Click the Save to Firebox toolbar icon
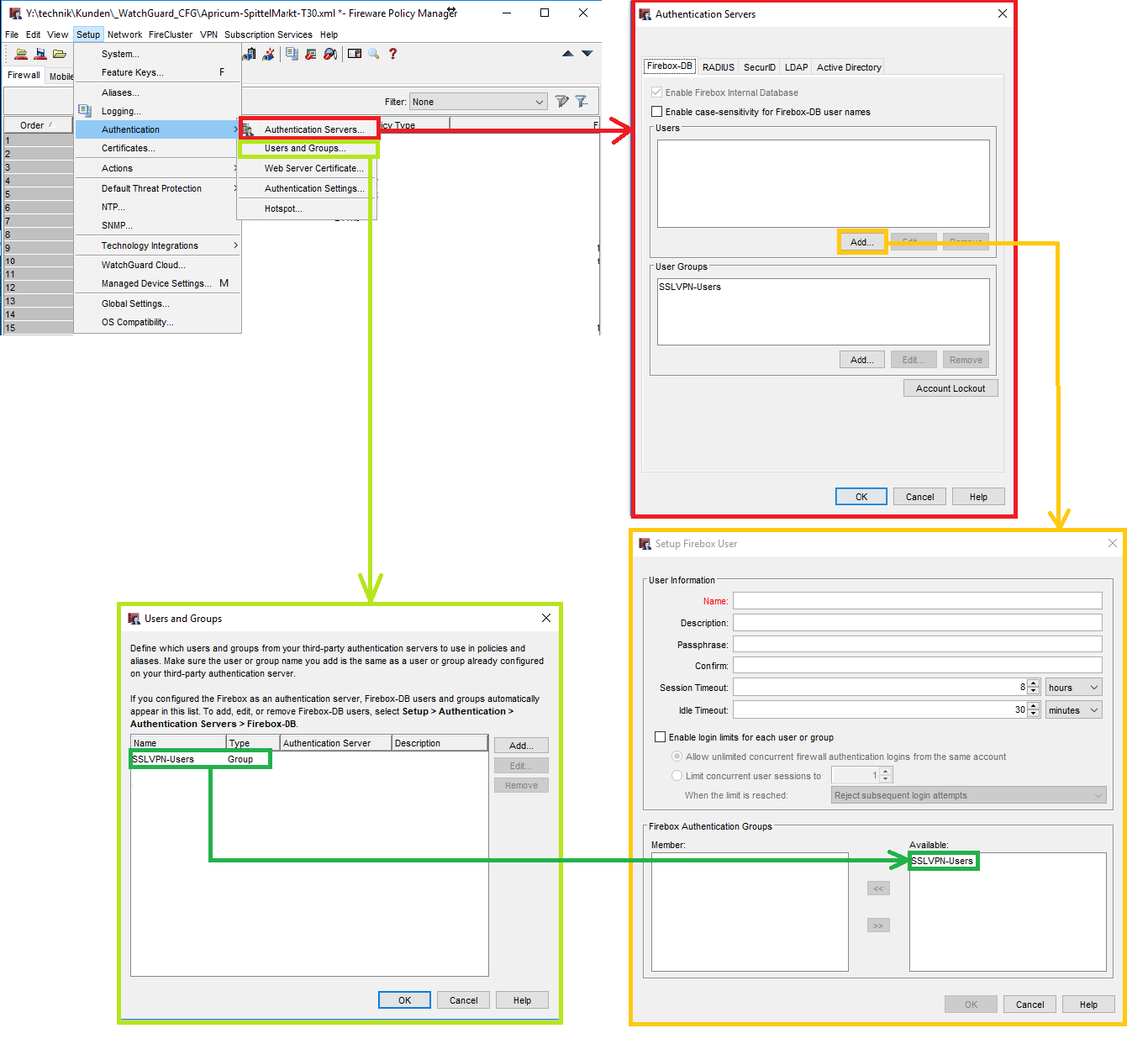The height and width of the screenshot is (1044, 1148). (39, 54)
